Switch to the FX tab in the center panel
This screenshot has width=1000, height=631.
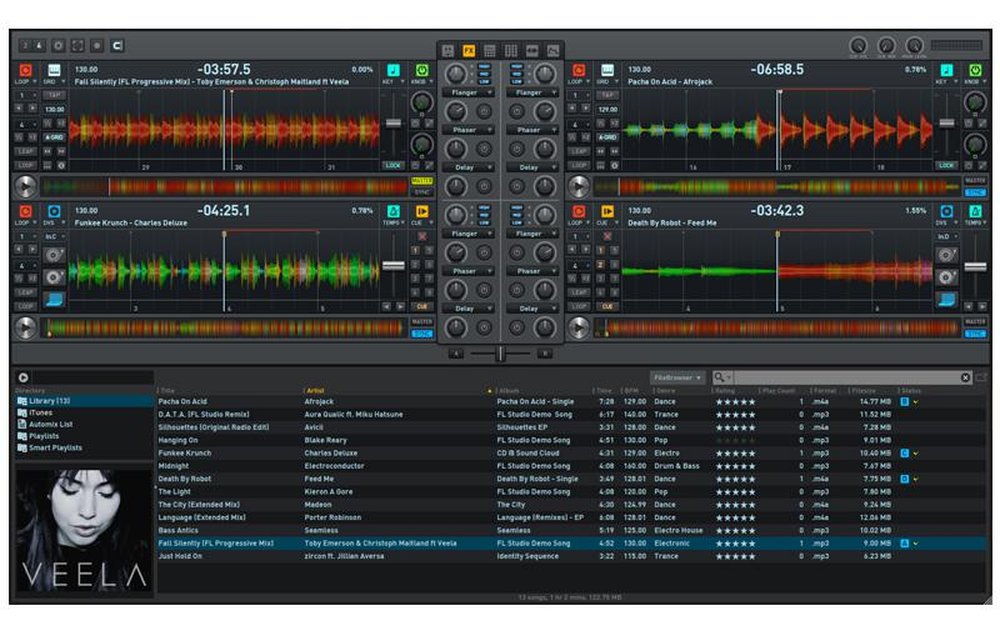click(x=469, y=50)
